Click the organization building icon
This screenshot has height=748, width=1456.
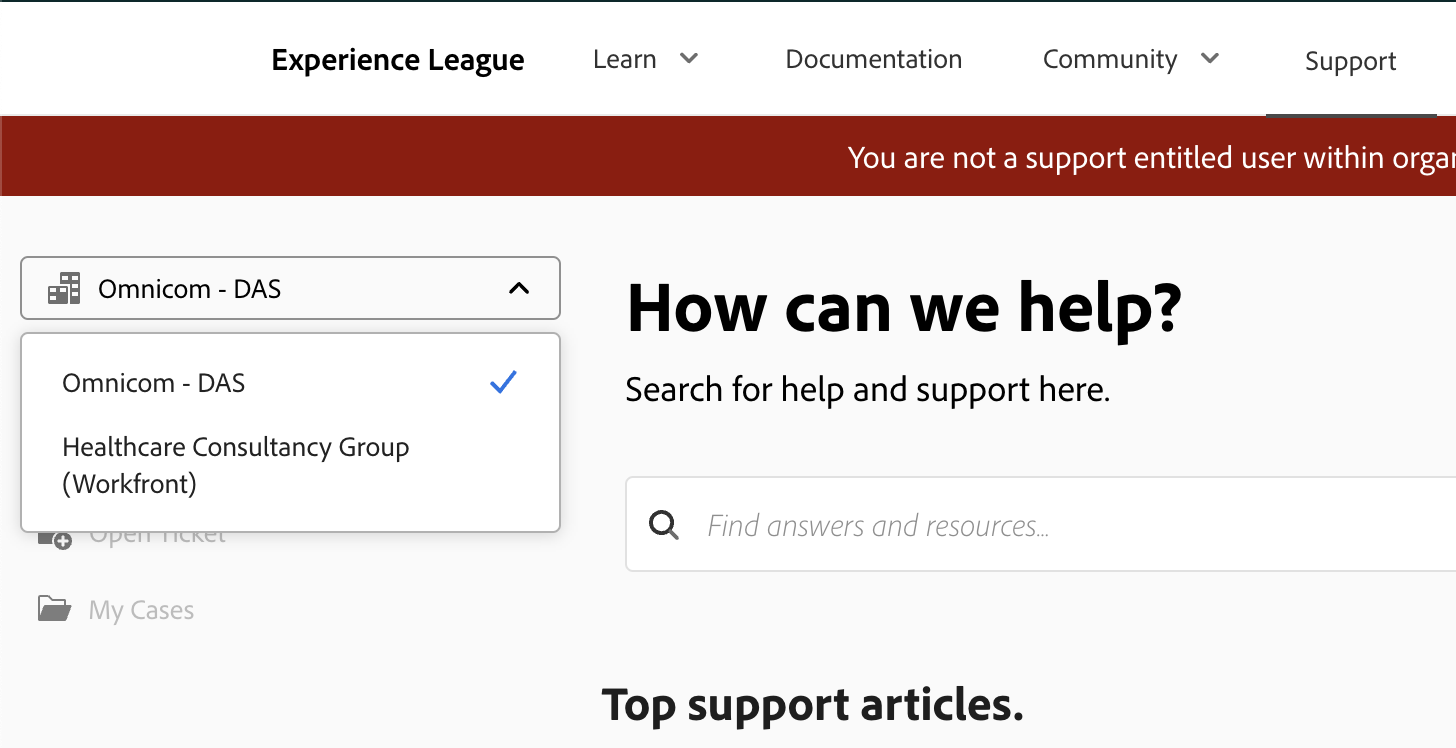pyautogui.click(x=62, y=288)
